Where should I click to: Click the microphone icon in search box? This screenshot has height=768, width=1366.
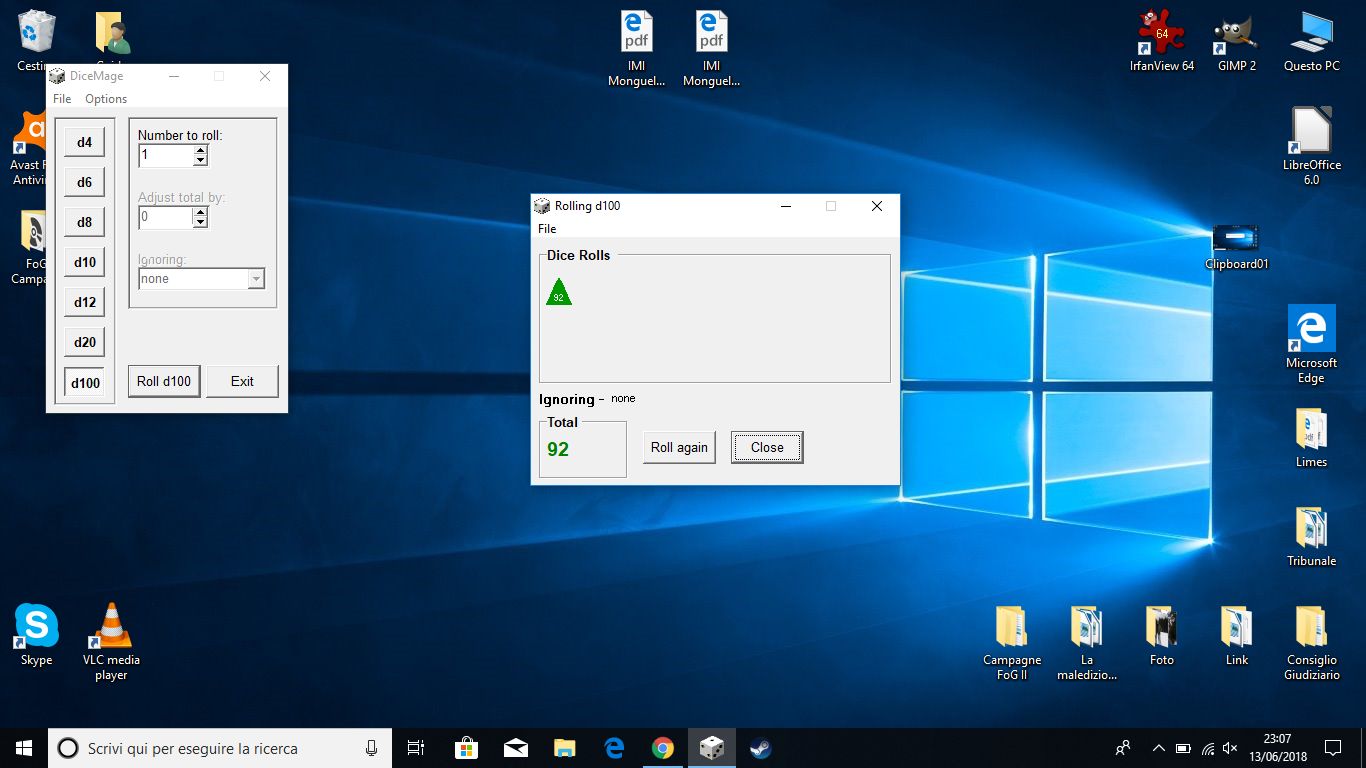(372, 748)
